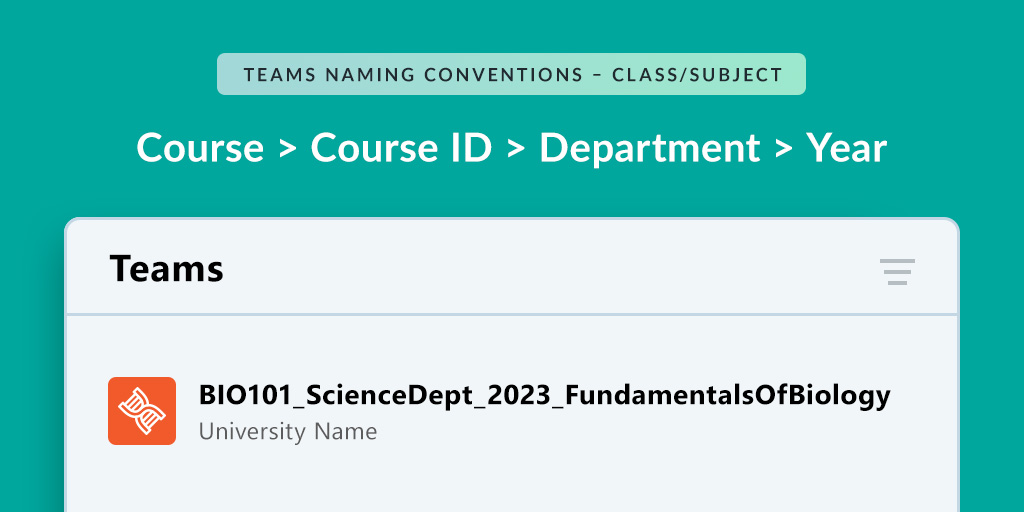
Task: Click the arrow between Course and Course ID
Action: [x=287, y=150]
